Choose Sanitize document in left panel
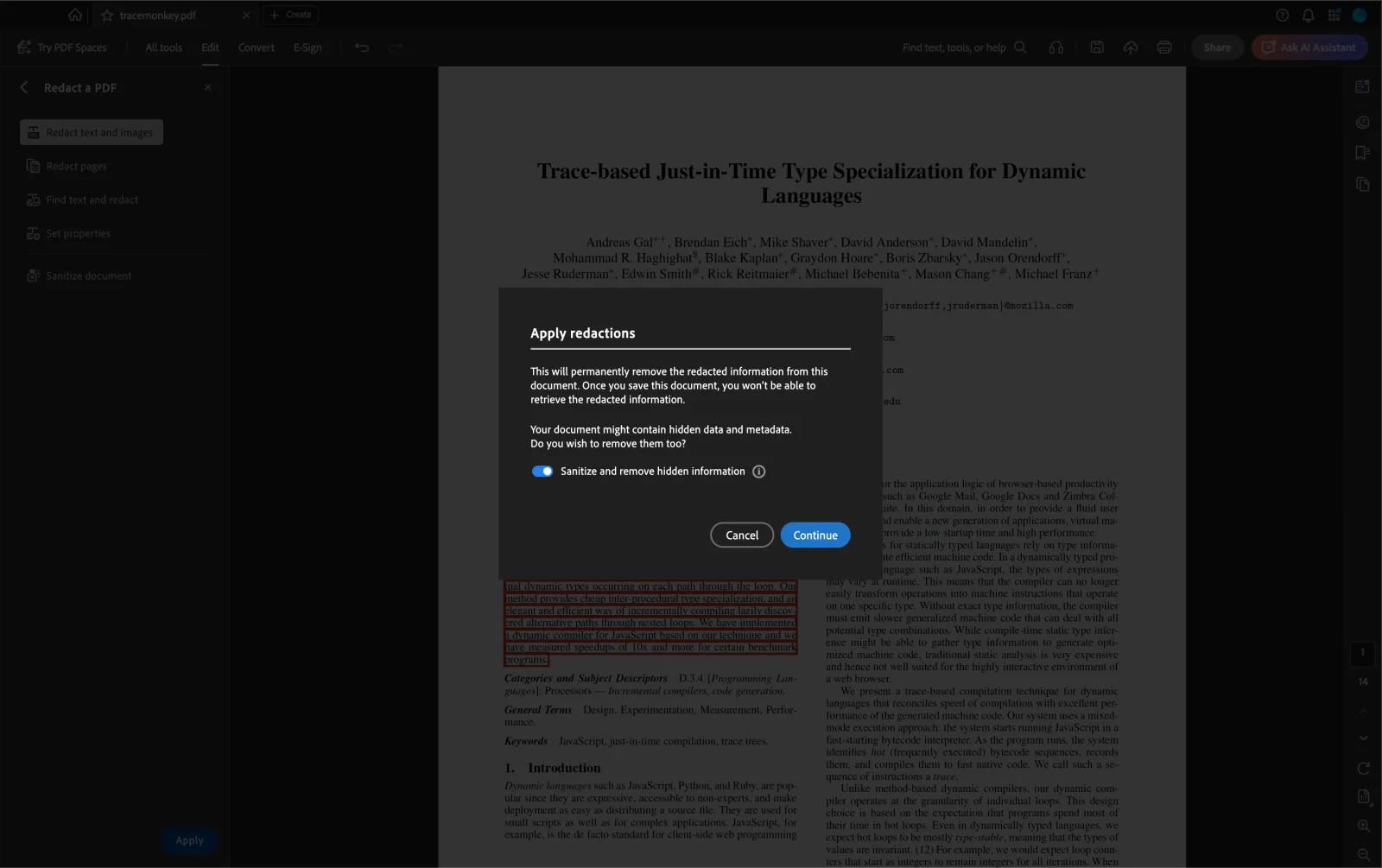Image resolution: width=1382 pixels, height=868 pixels. click(x=79, y=276)
